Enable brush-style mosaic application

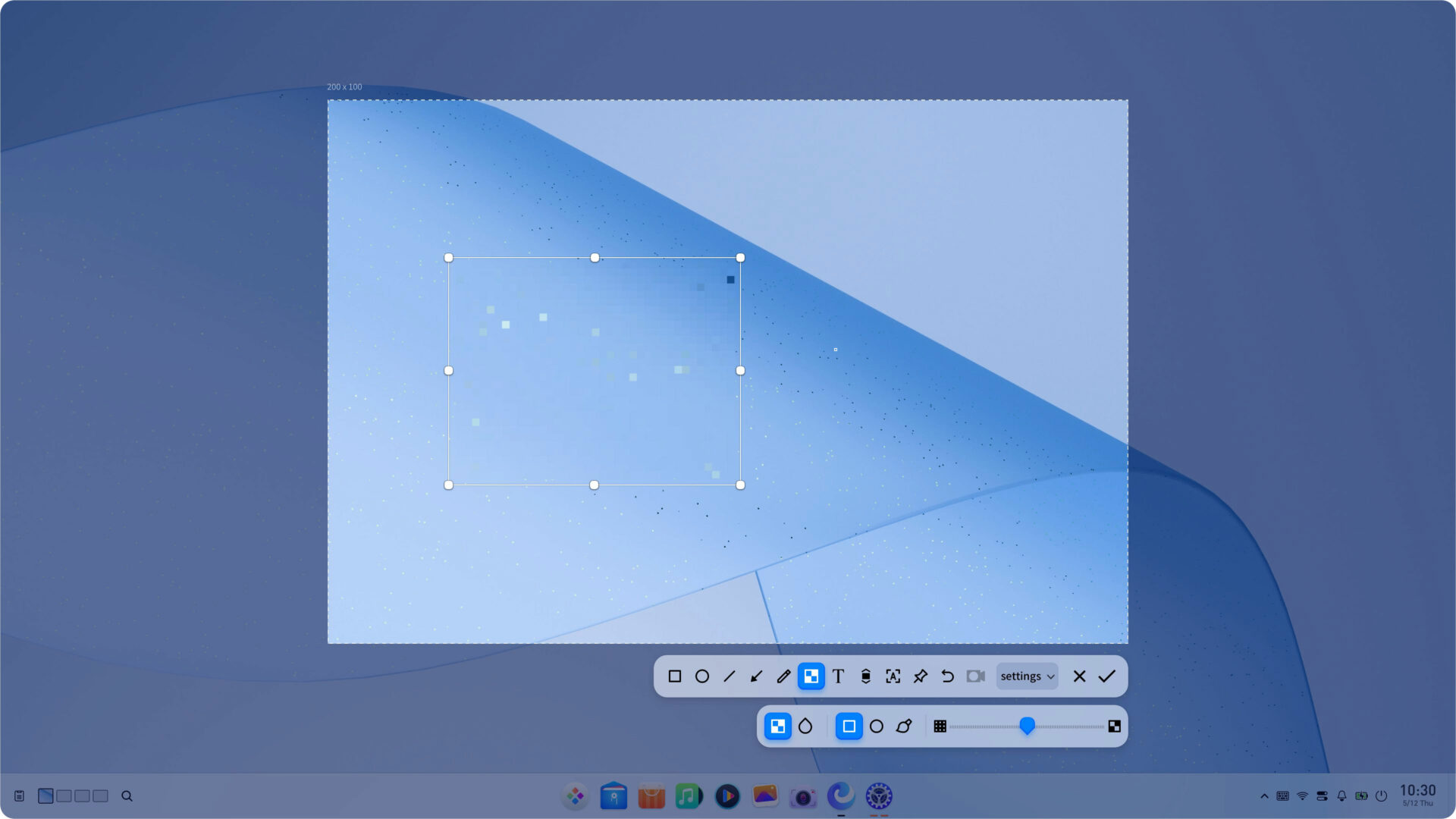[x=903, y=726]
